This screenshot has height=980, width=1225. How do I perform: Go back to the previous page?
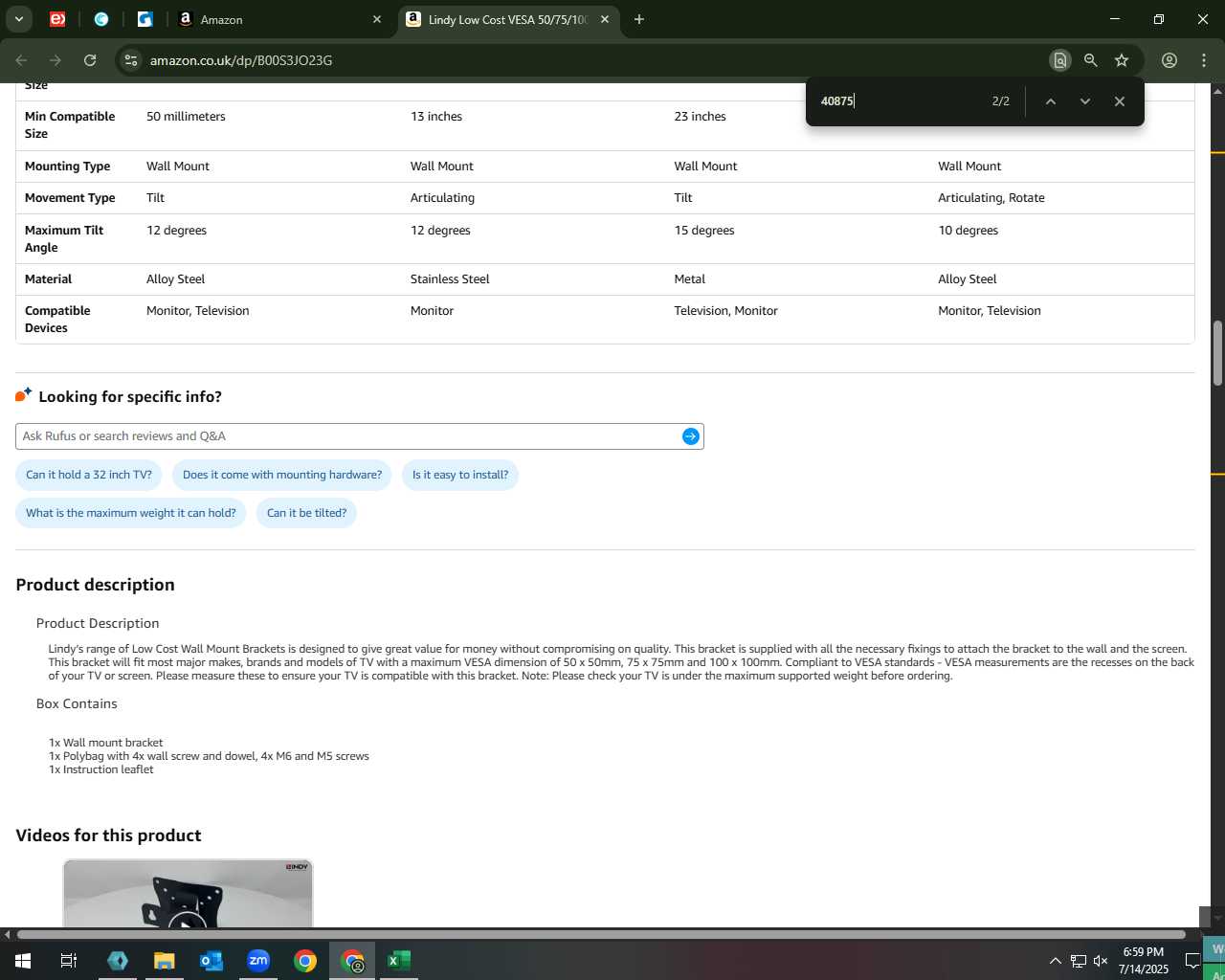pyautogui.click(x=21, y=60)
